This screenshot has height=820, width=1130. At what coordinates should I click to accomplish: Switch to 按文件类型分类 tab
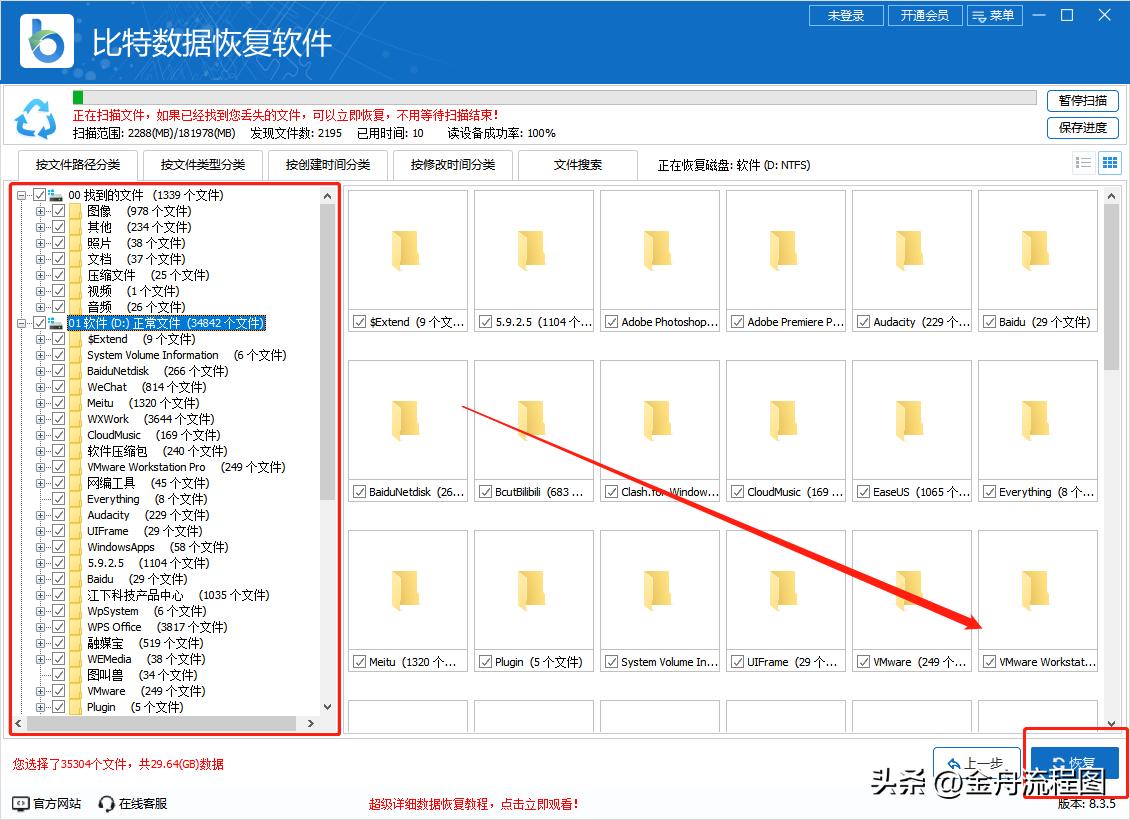coord(202,164)
